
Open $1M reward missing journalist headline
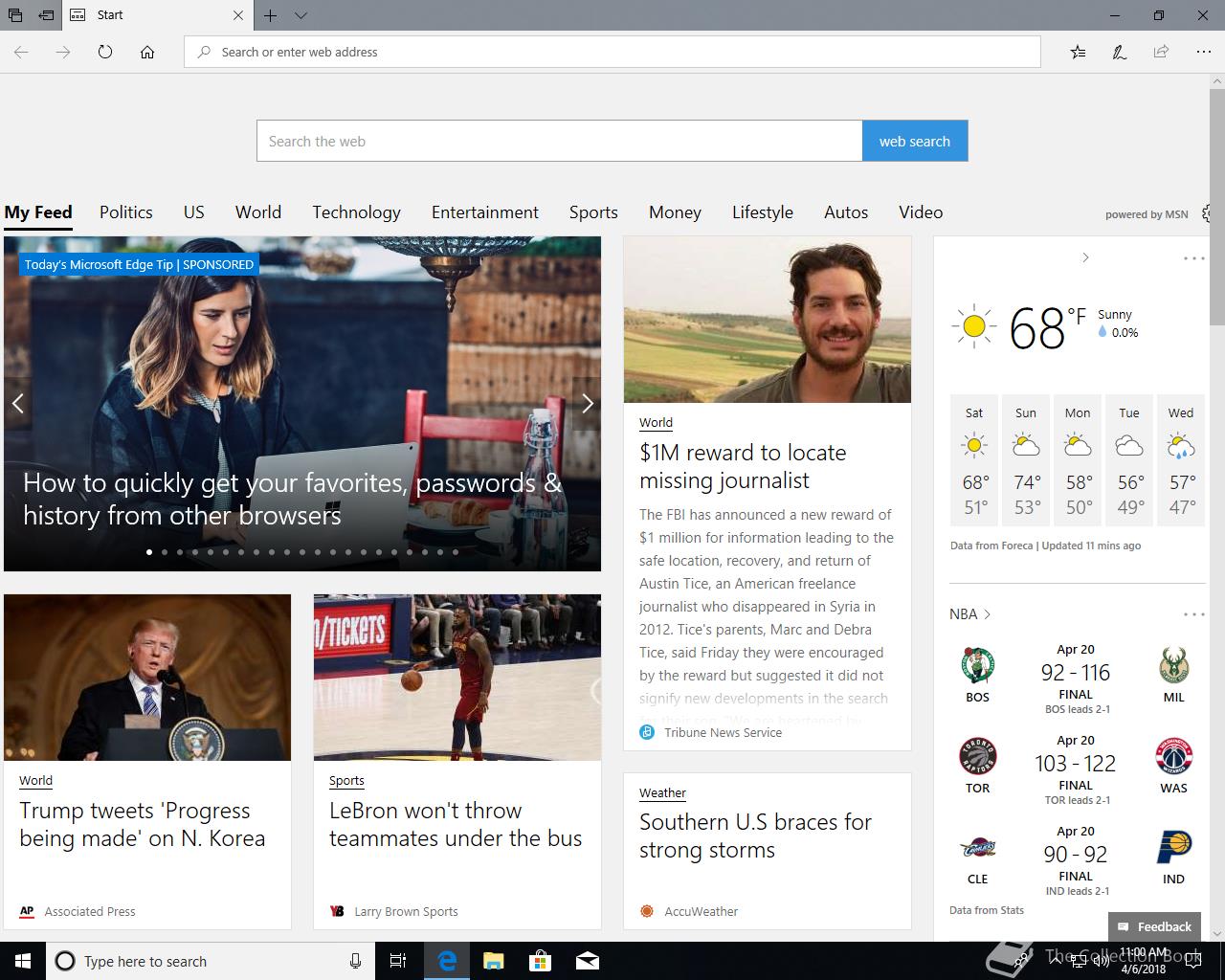pos(743,466)
